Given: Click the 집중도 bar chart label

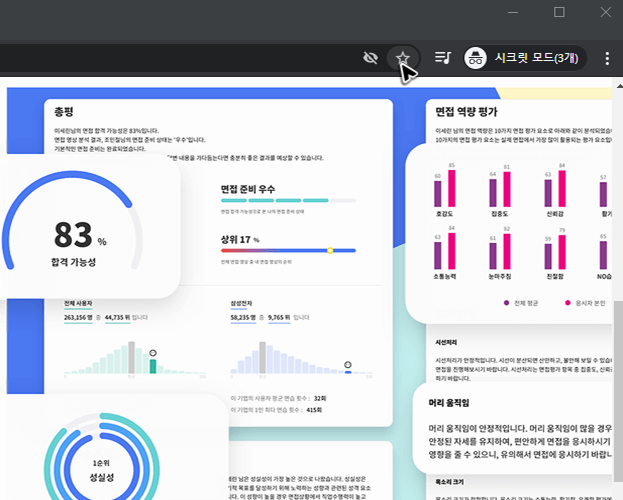Looking at the screenshot, I should [499, 214].
